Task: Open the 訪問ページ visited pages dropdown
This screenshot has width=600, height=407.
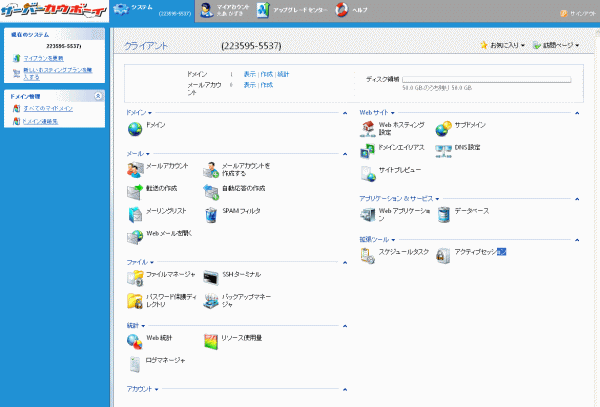Action: click(555, 46)
